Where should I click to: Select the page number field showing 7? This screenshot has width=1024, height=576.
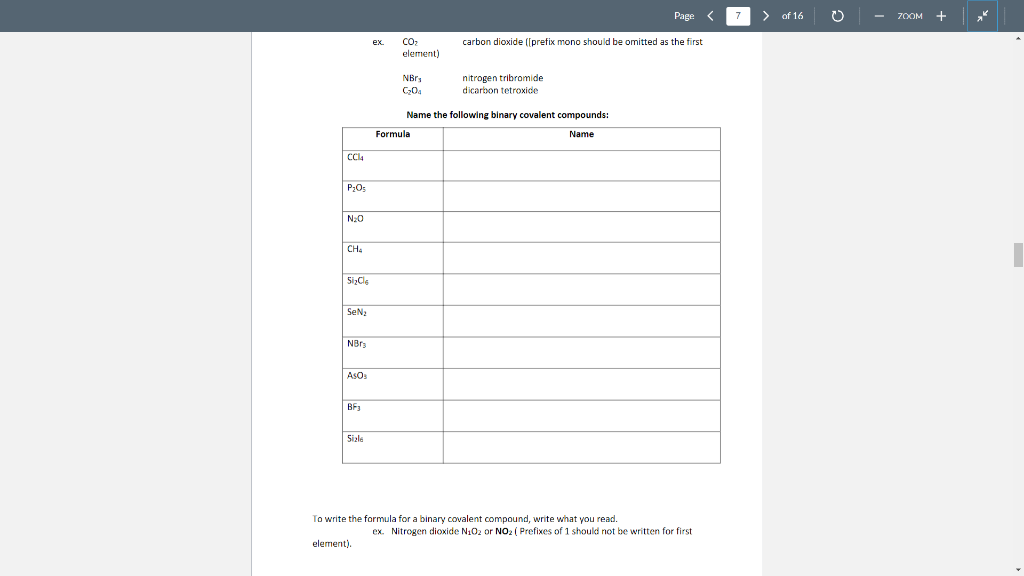pos(737,16)
